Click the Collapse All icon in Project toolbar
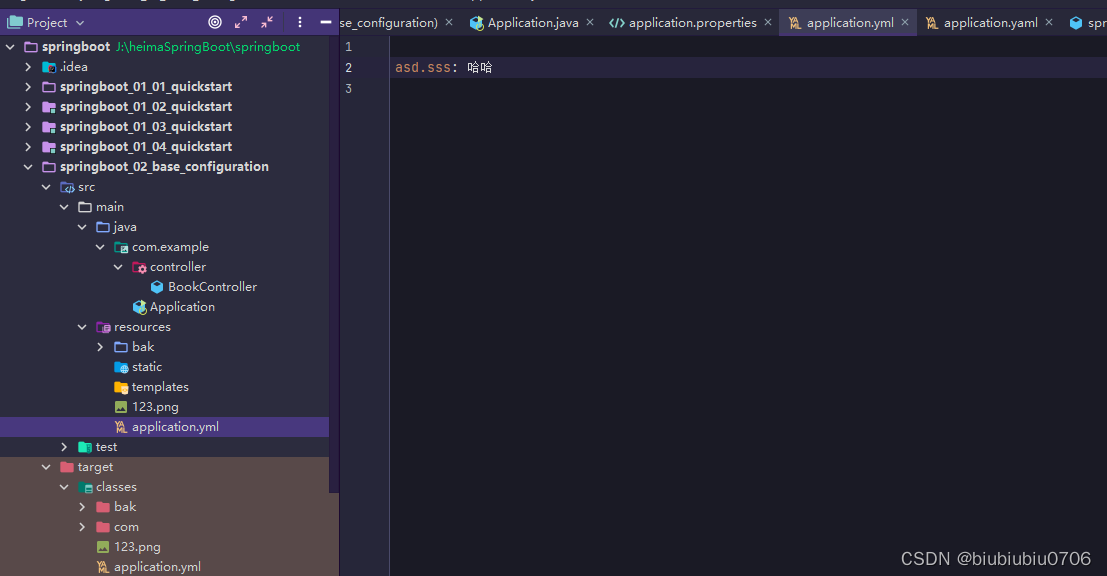The width and height of the screenshot is (1107, 576). [266, 22]
